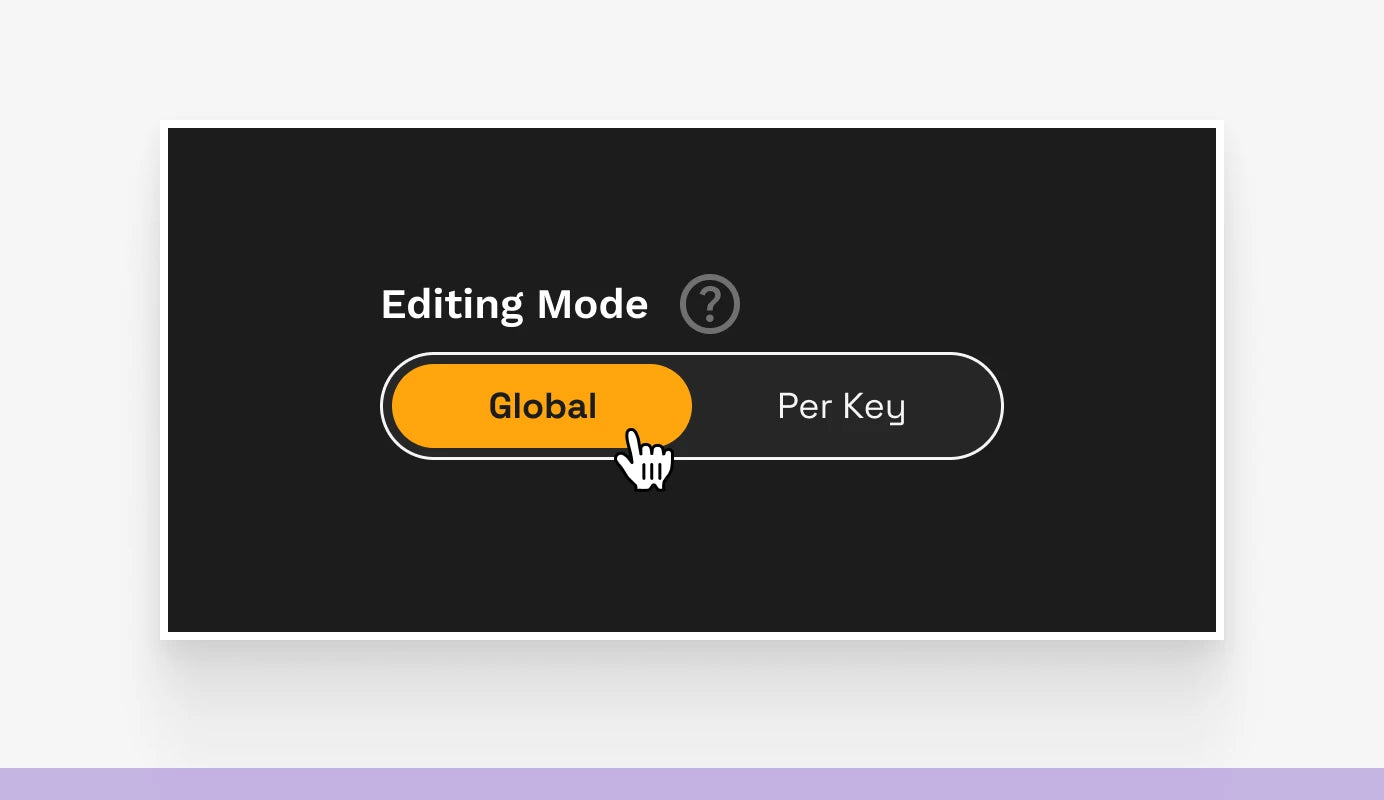Open help for Editing Mode
The width and height of the screenshot is (1384, 800).
click(710, 304)
